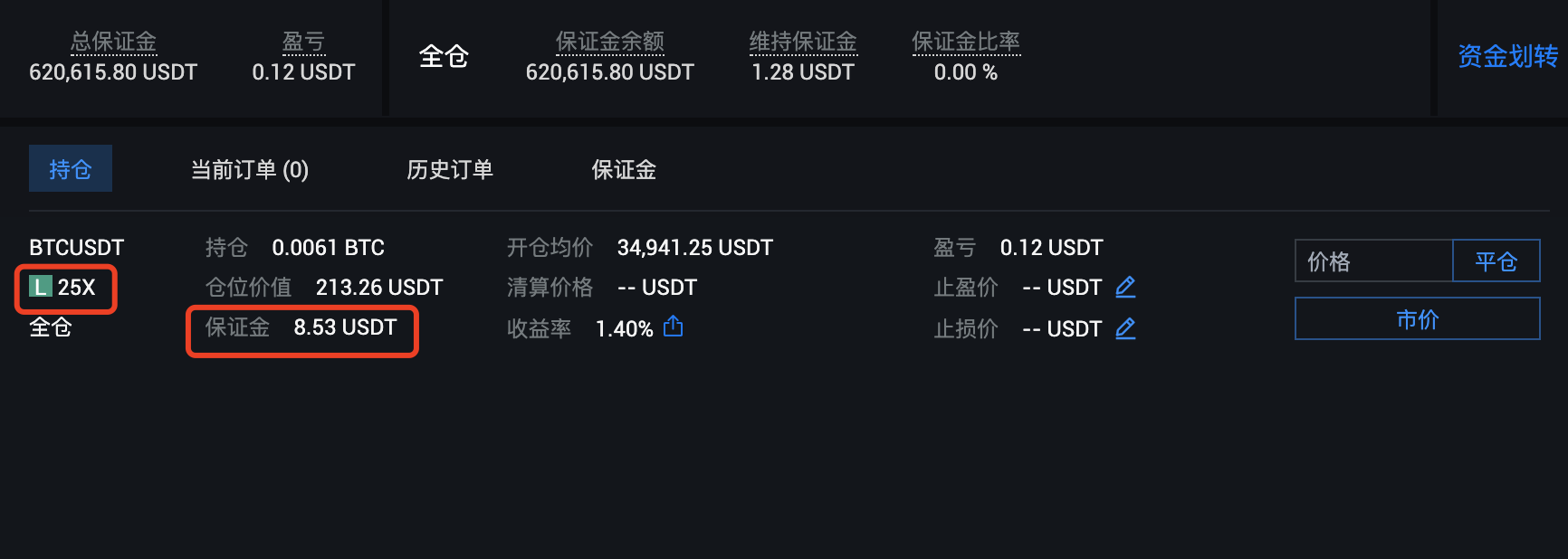Click the share icon beside 收益率 1.40%
Image resolution: width=1568 pixels, height=559 pixels.
coord(673,327)
